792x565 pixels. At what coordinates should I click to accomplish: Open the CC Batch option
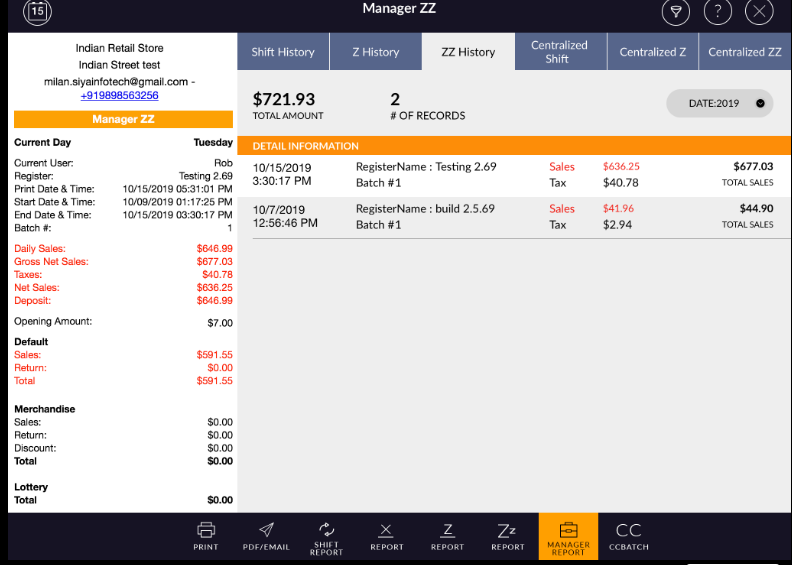point(629,535)
